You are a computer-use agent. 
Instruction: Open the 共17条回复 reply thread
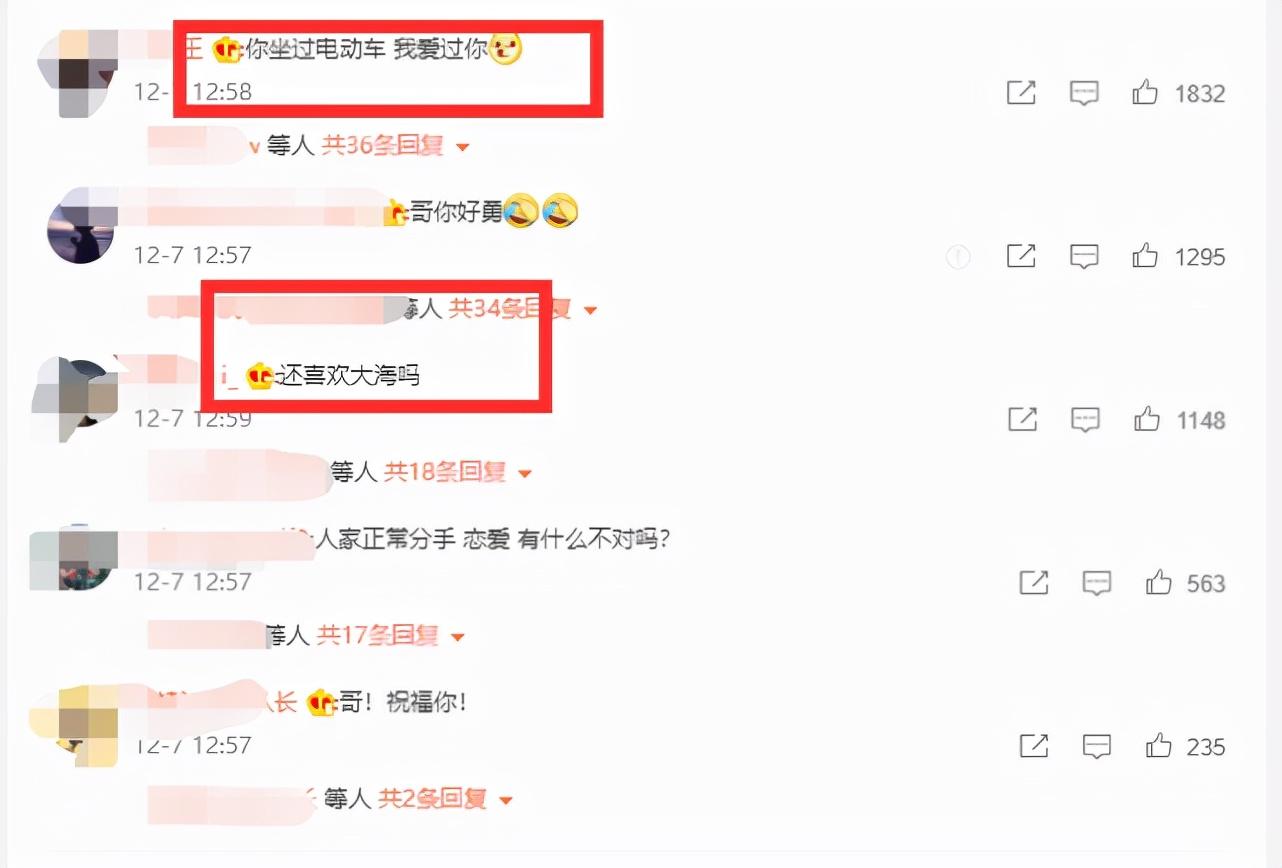point(391,635)
